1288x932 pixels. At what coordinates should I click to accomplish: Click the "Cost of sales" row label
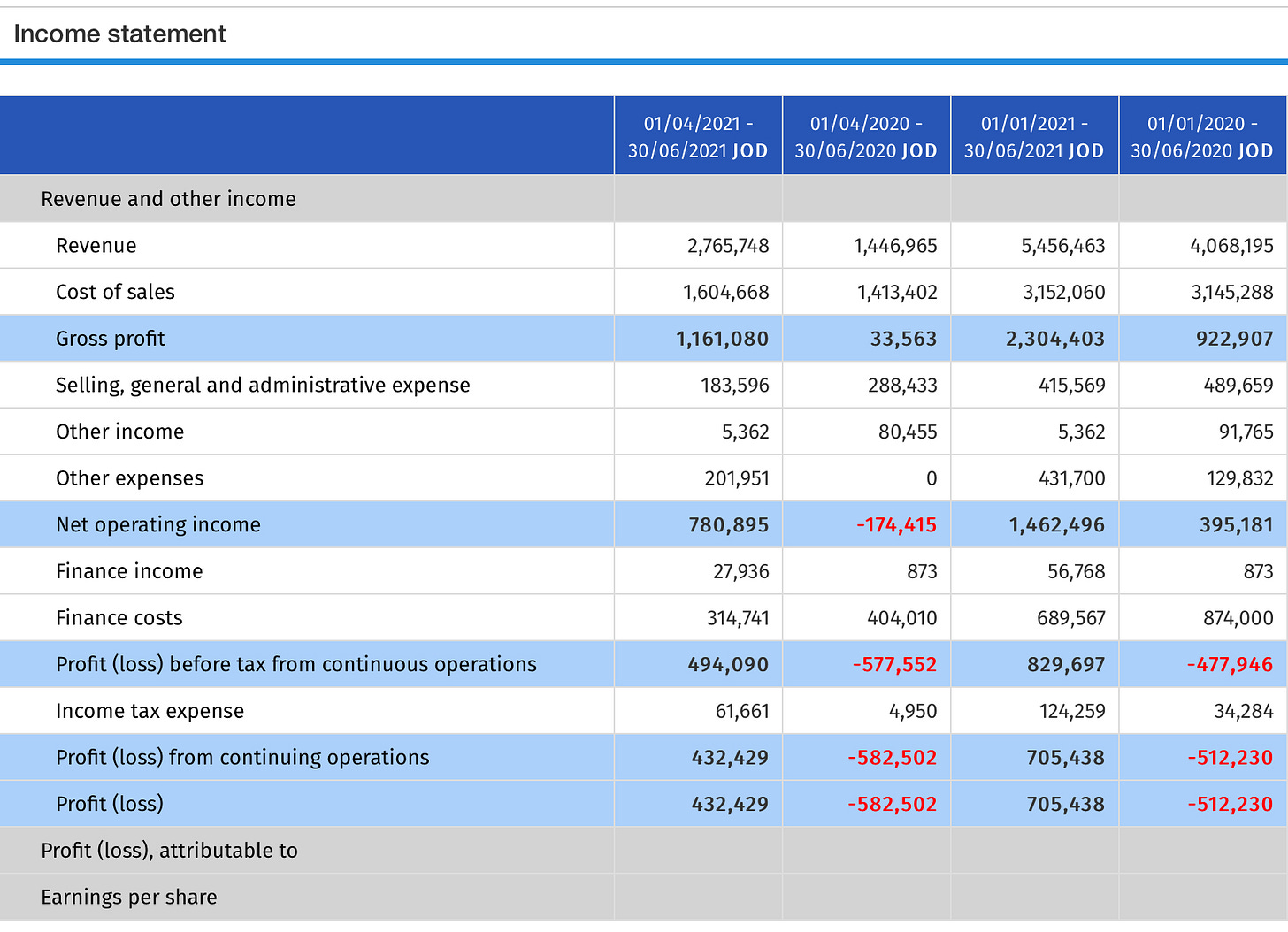point(115,292)
